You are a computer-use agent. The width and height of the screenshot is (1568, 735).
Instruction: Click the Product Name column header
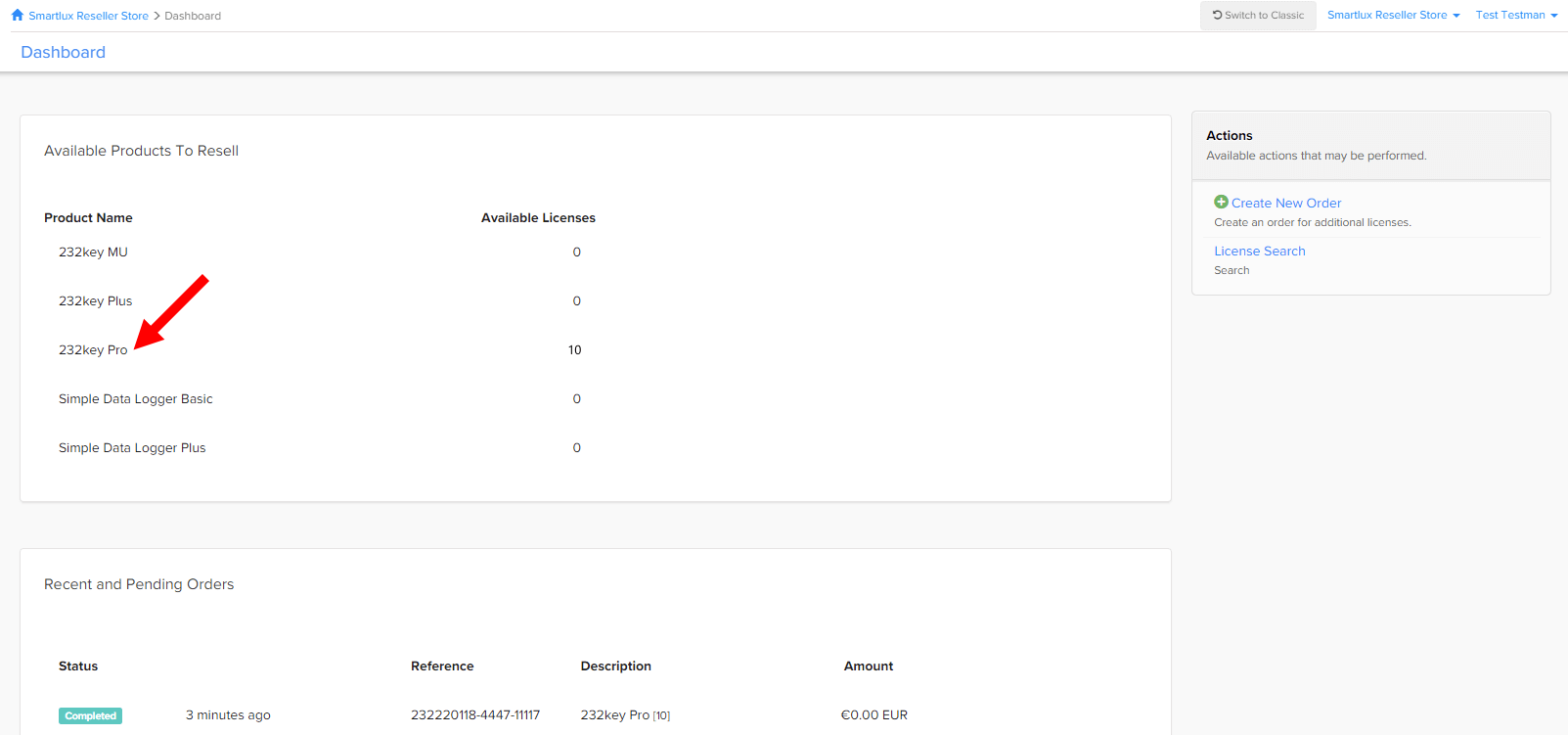click(x=88, y=217)
